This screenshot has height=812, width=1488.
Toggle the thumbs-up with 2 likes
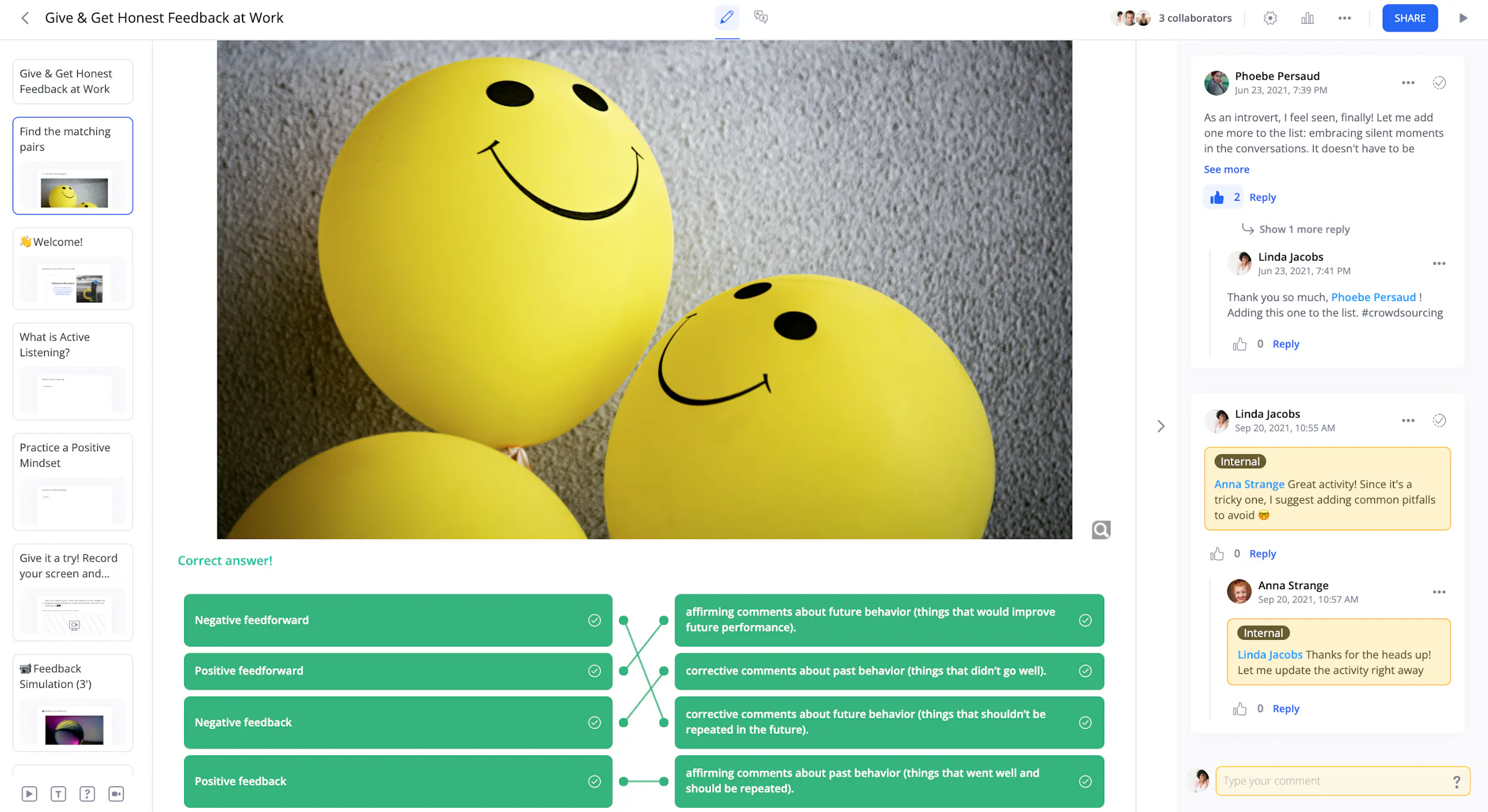[x=1223, y=197]
